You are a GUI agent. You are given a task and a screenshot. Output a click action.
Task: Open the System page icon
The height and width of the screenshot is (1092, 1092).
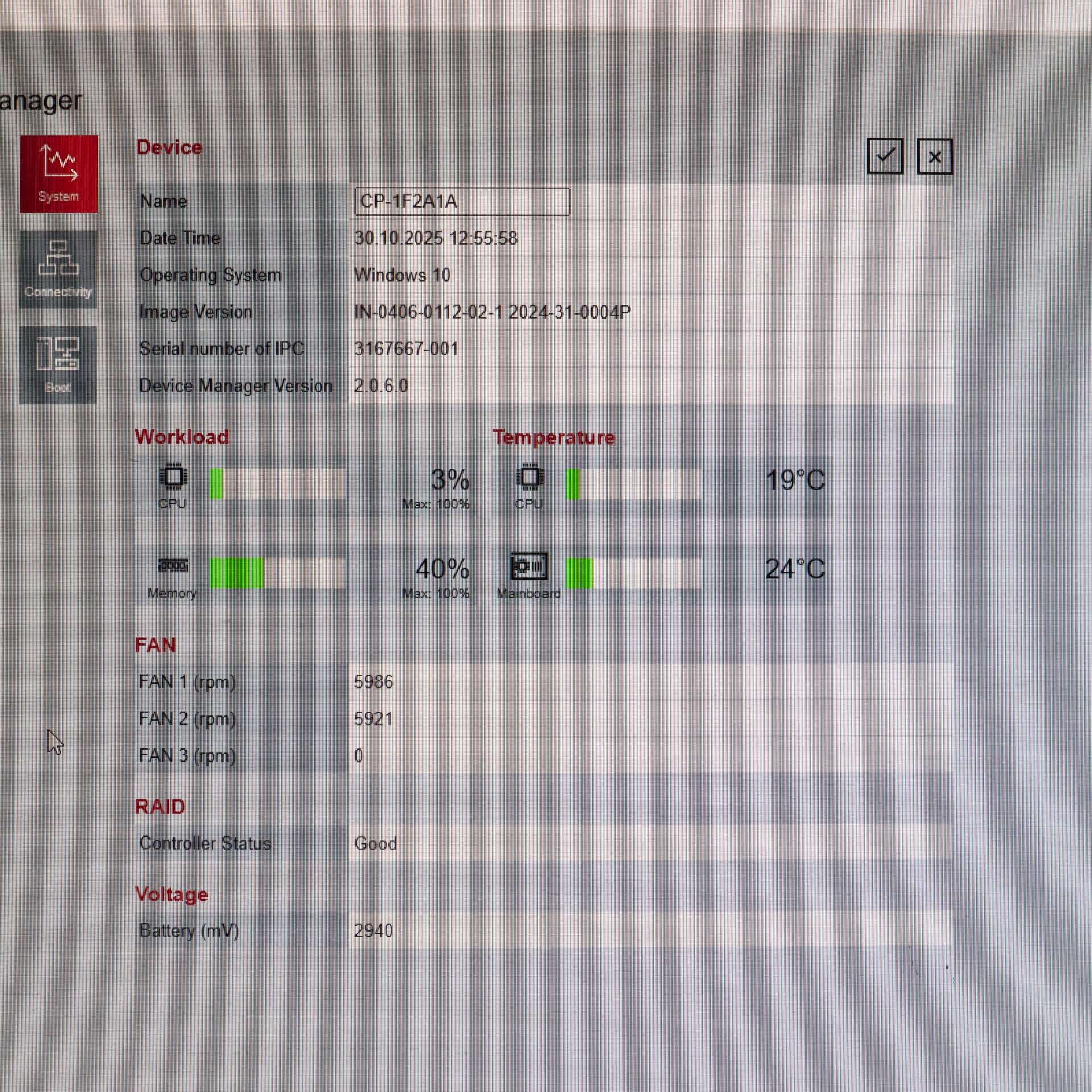click(59, 173)
